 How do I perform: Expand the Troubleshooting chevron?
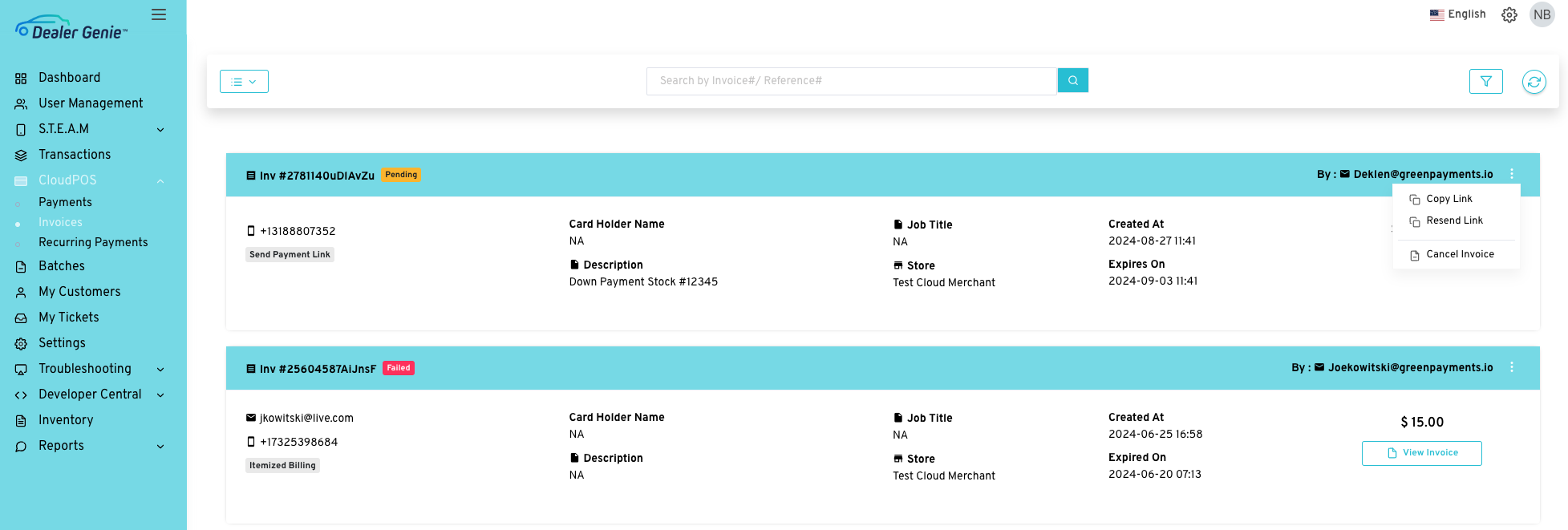(160, 369)
